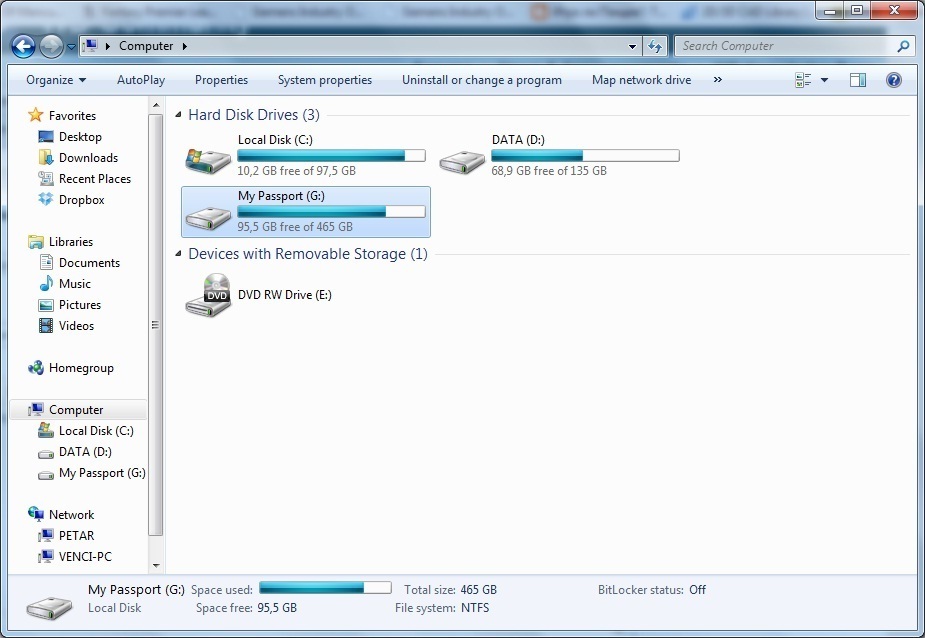The height and width of the screenshot is (638, 925).
Task: Open the Organize dropdown menu
Action: point(56,80)
